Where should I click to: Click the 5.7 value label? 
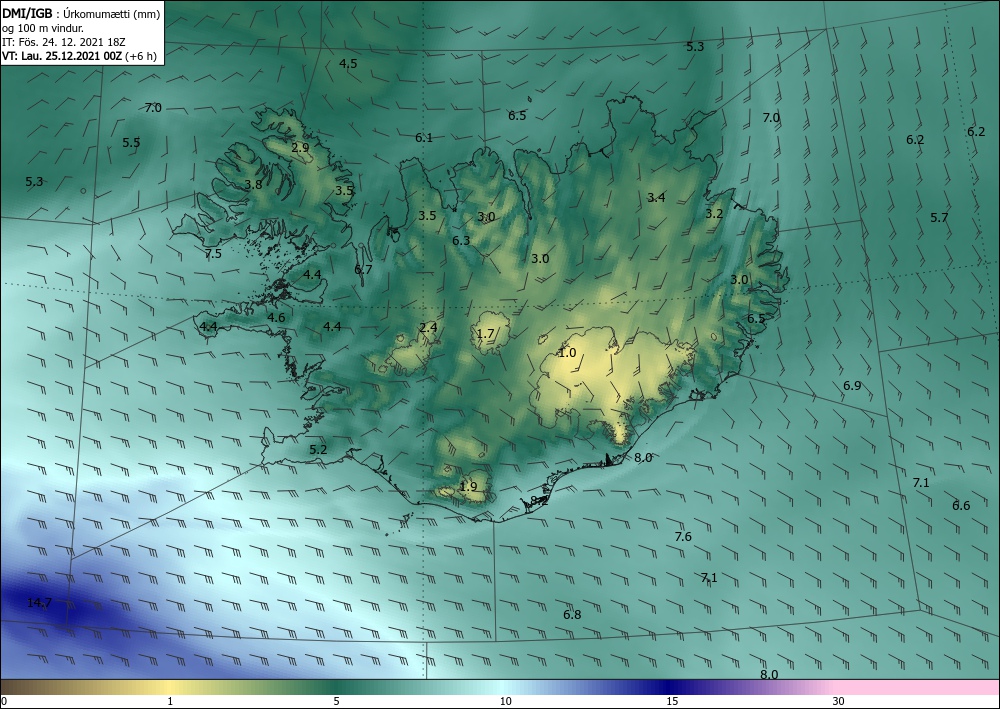click(x=939, y=218)
